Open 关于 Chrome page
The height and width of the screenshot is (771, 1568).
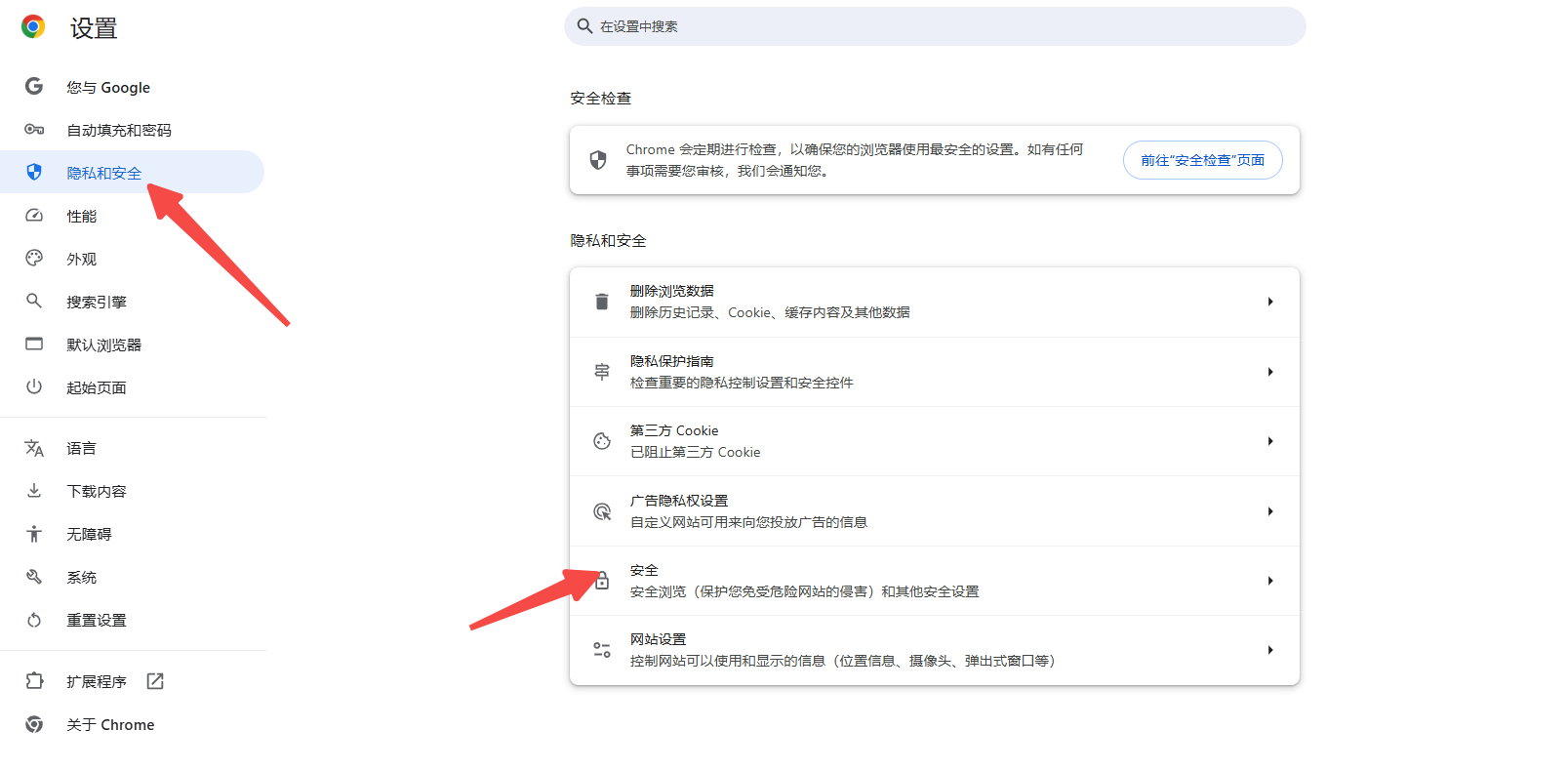coord(132,724)
